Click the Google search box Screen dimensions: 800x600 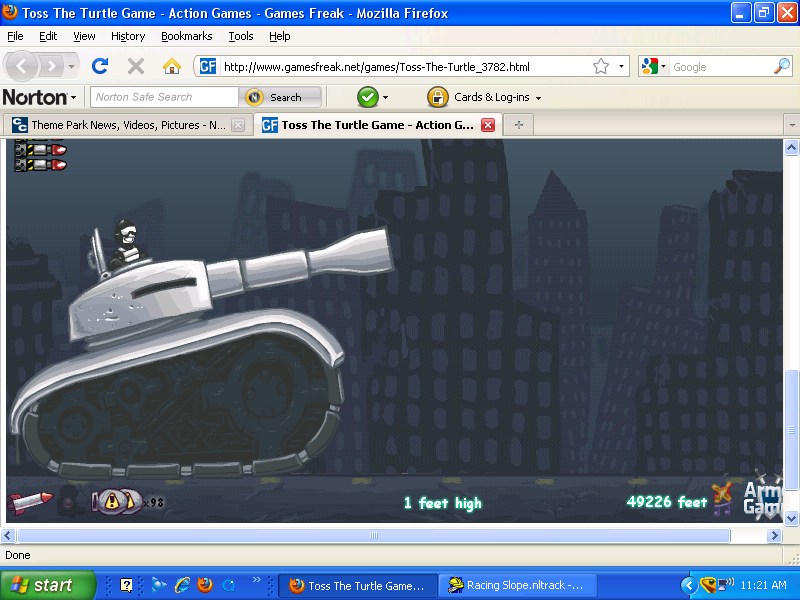[x=720, y=67]
